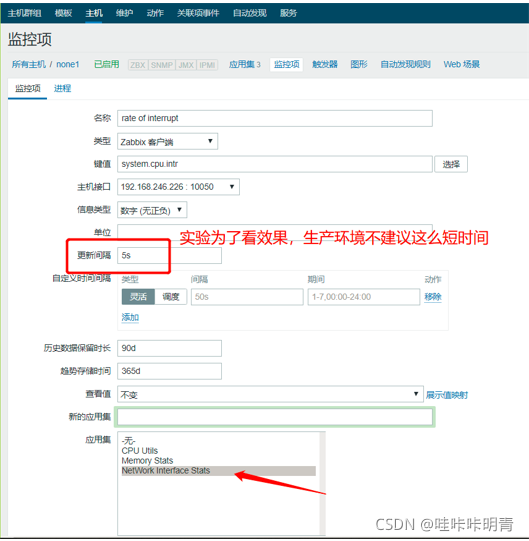The width and height of the screenshot is (529, 541).
Task: Open the 信息类型 数字 (无正负) dropdown
Action: point(152,210)
